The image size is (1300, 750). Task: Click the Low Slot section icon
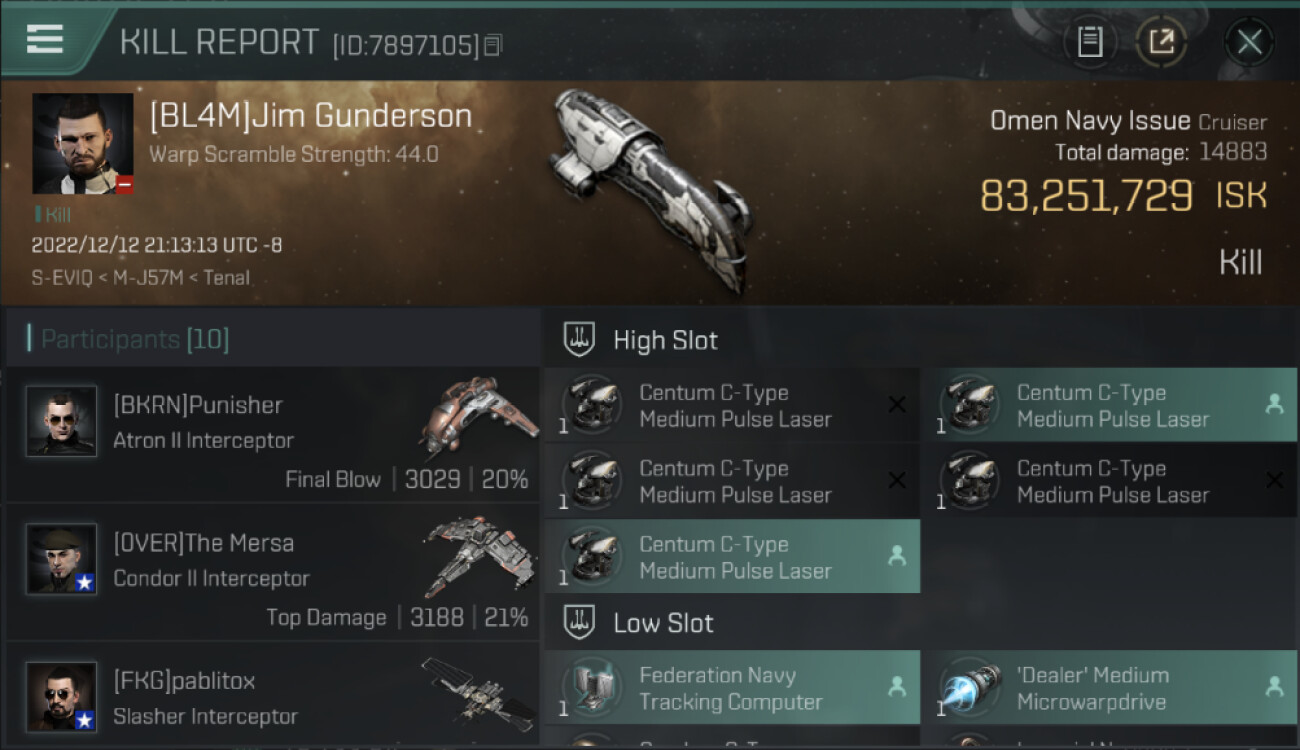(580, 622)
